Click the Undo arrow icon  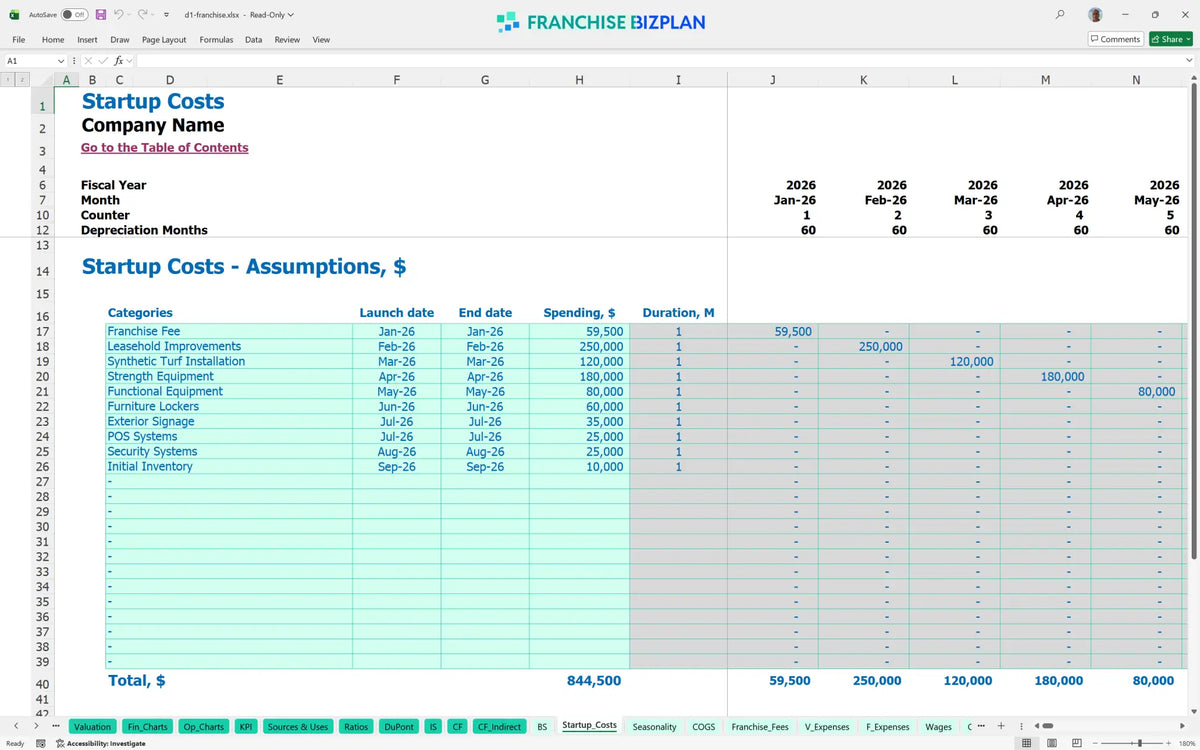coord(120,15)
